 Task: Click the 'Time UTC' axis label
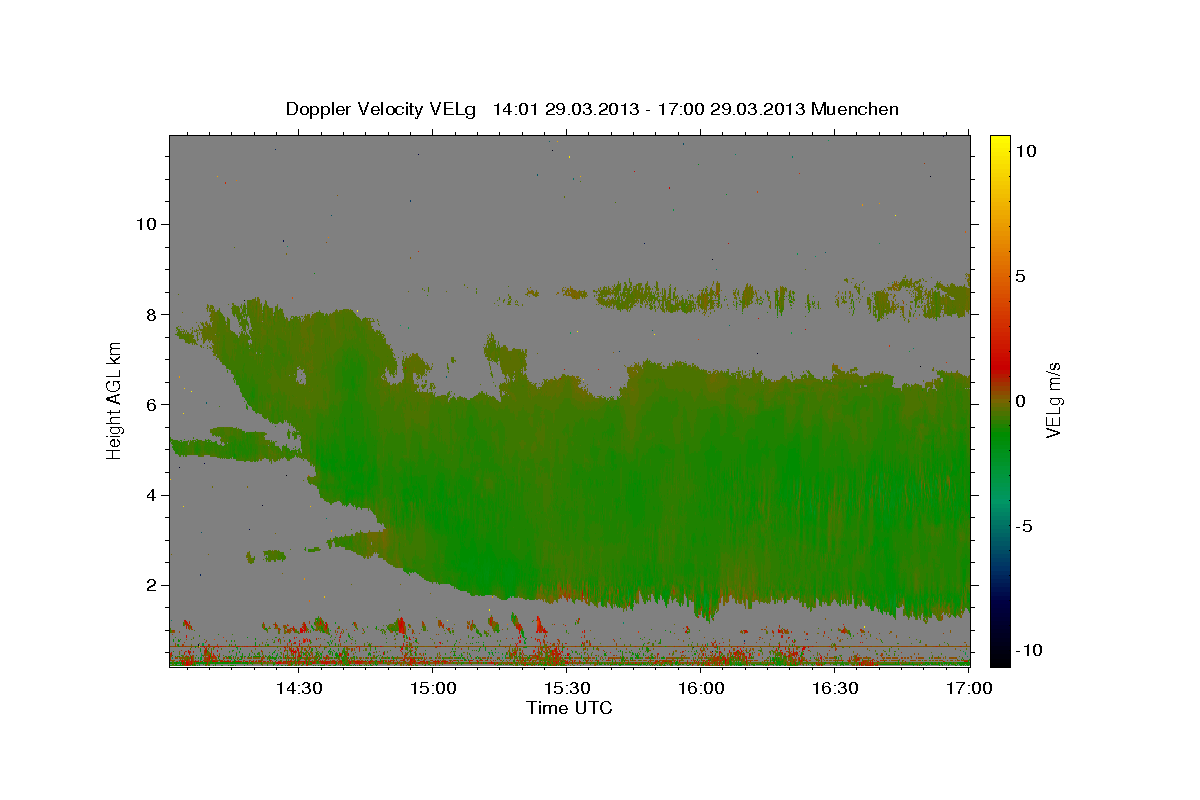click(x=569, y=708)
